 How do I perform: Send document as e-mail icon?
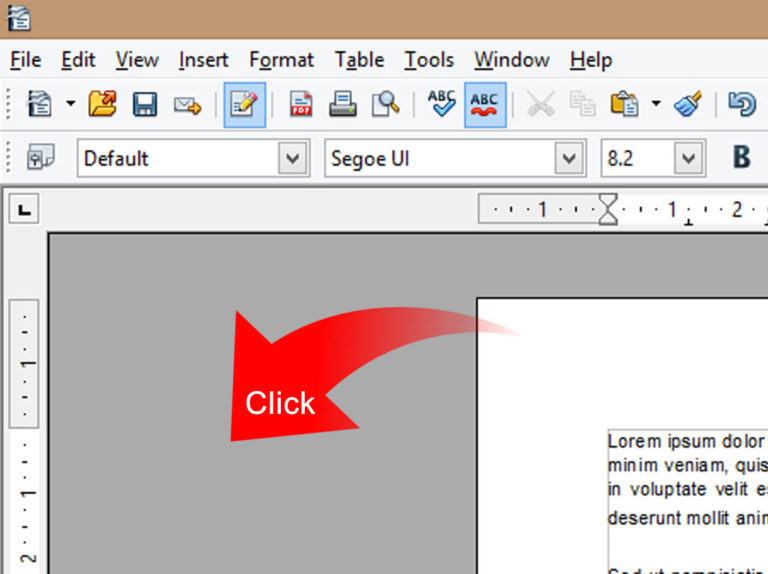click(x=188, y=105)
